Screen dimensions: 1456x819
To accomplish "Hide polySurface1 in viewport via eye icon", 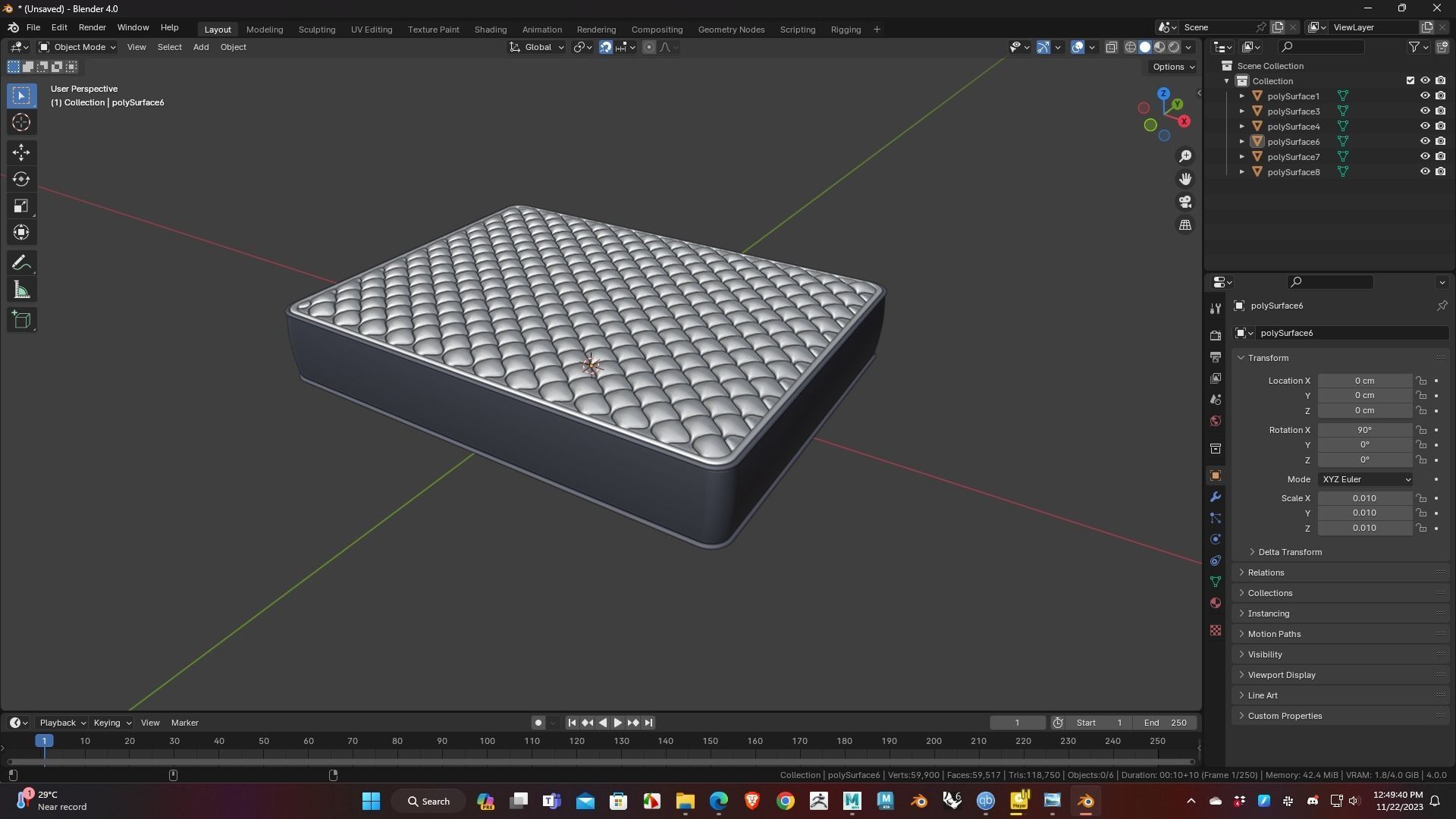I will (1425, 96).
